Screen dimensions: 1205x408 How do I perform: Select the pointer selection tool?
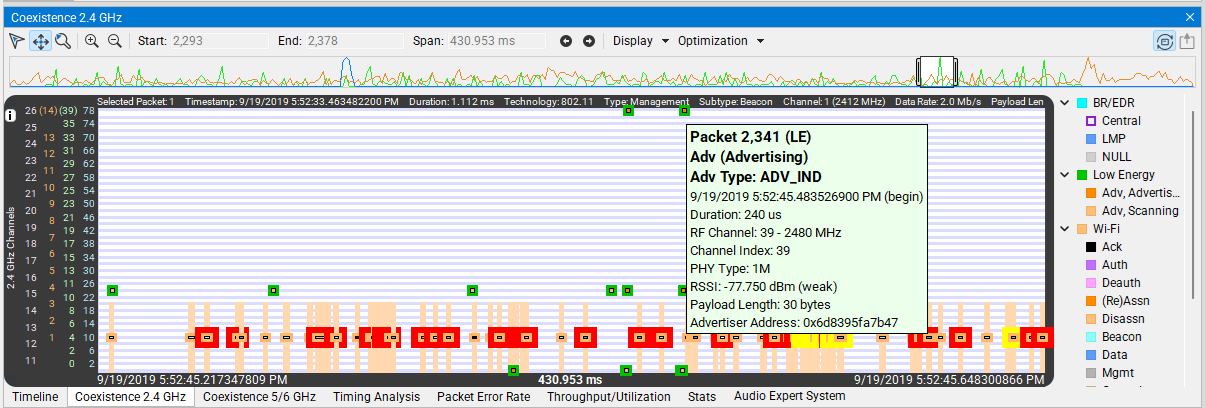[16, 41]
